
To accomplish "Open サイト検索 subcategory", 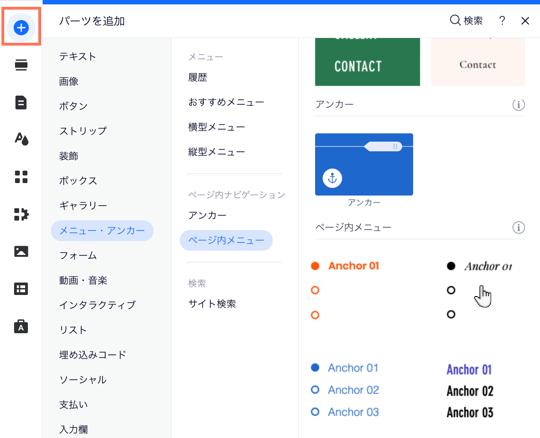I will coord(212,304).
